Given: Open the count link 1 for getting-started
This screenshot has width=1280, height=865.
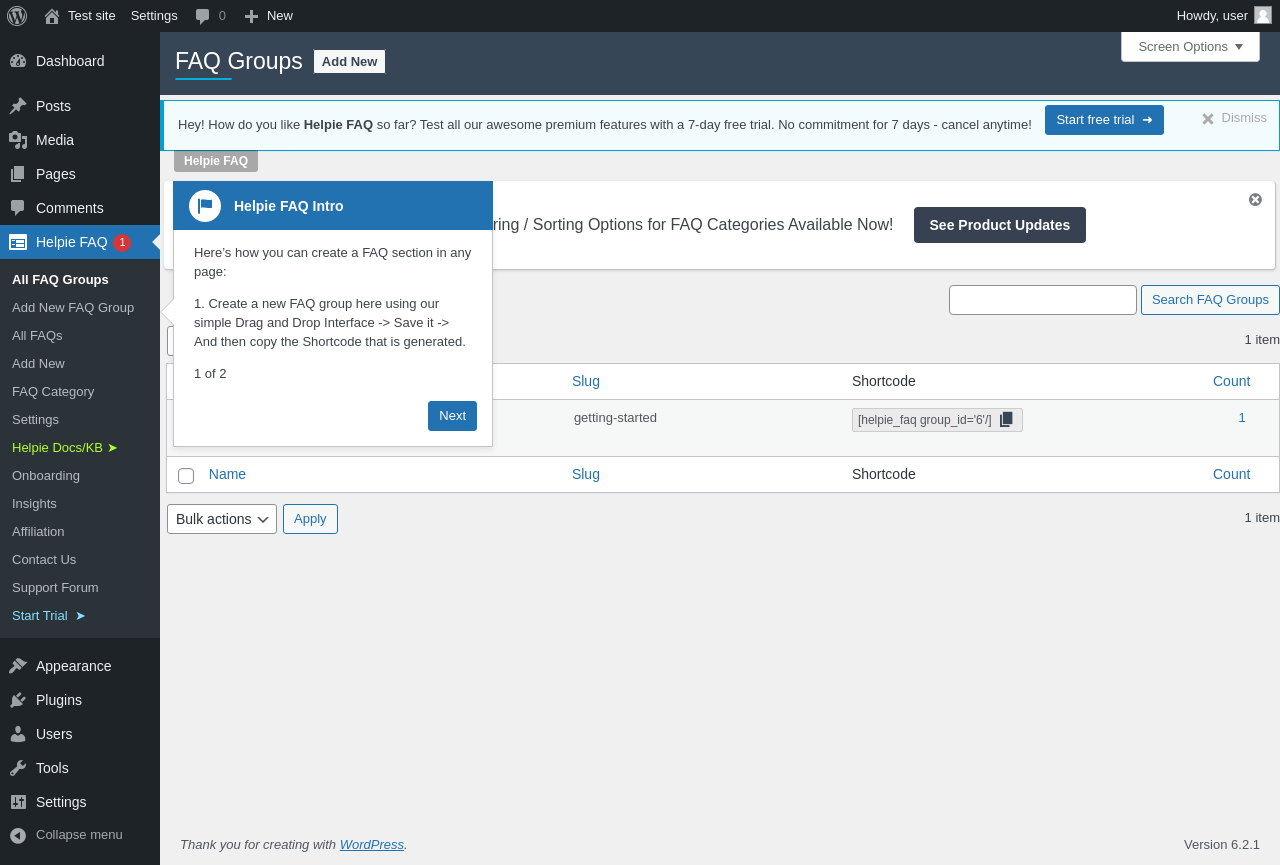Looking at the screenshot, I should (x=1242, y=418).
